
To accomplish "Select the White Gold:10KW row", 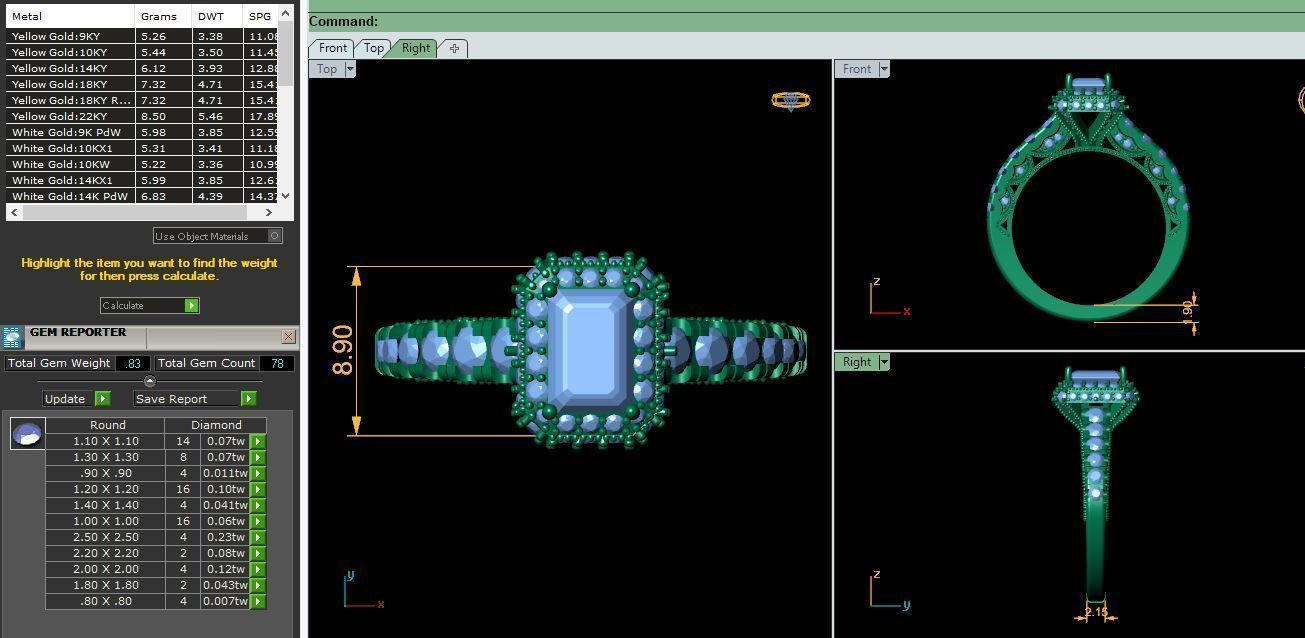I will click(142, 164).
